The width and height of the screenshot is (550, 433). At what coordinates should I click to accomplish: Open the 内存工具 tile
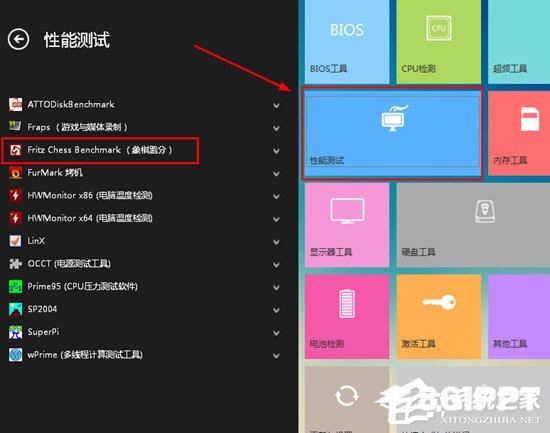(519, 133)
